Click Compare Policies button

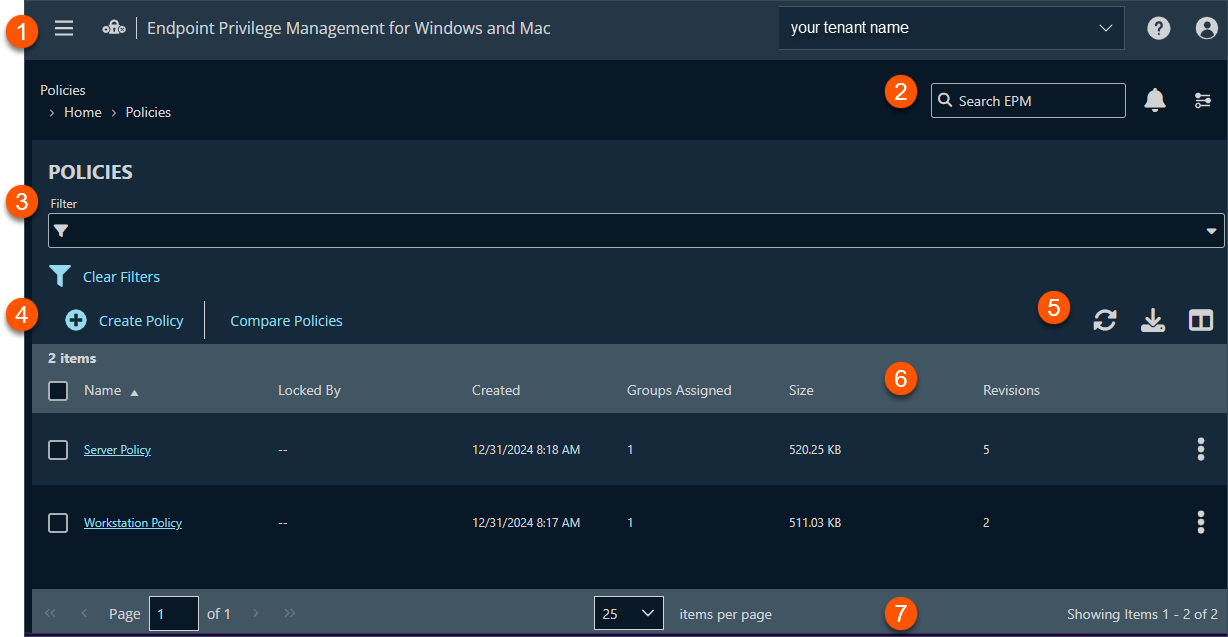click(x=286, y=321)
